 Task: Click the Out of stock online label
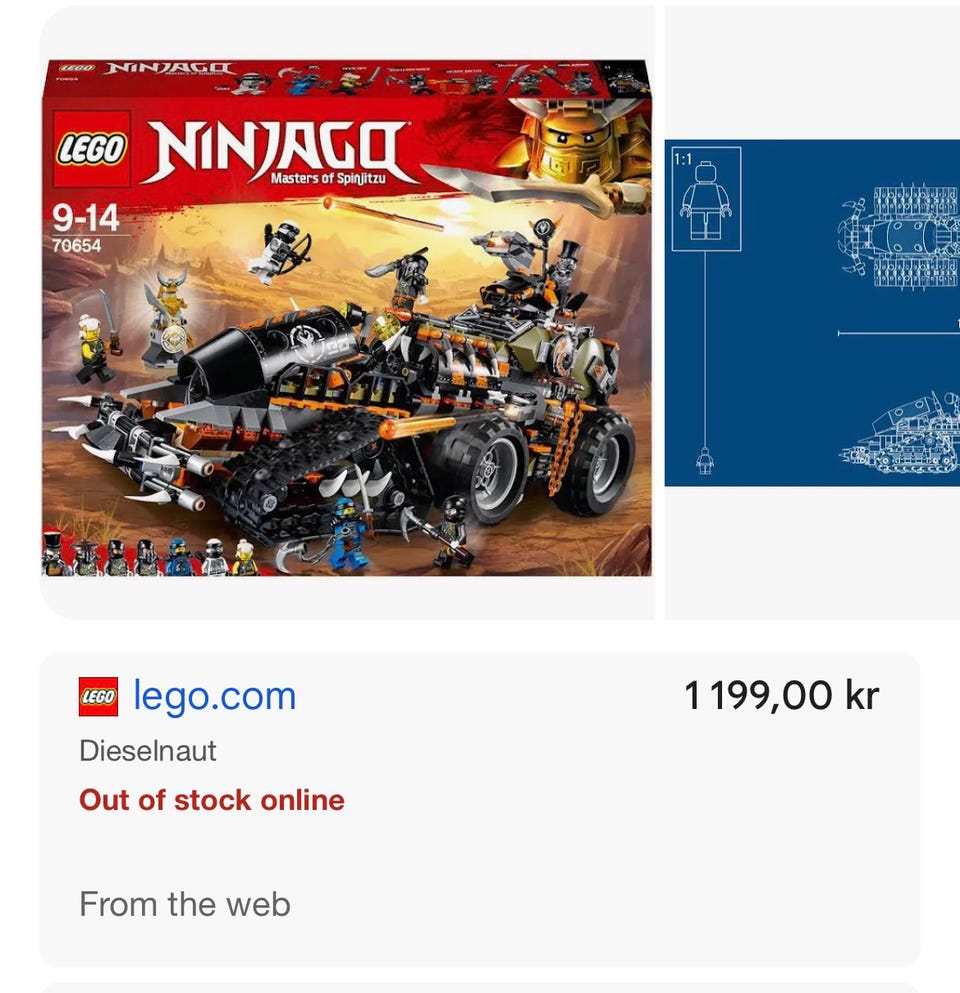[x=212, y=800]
